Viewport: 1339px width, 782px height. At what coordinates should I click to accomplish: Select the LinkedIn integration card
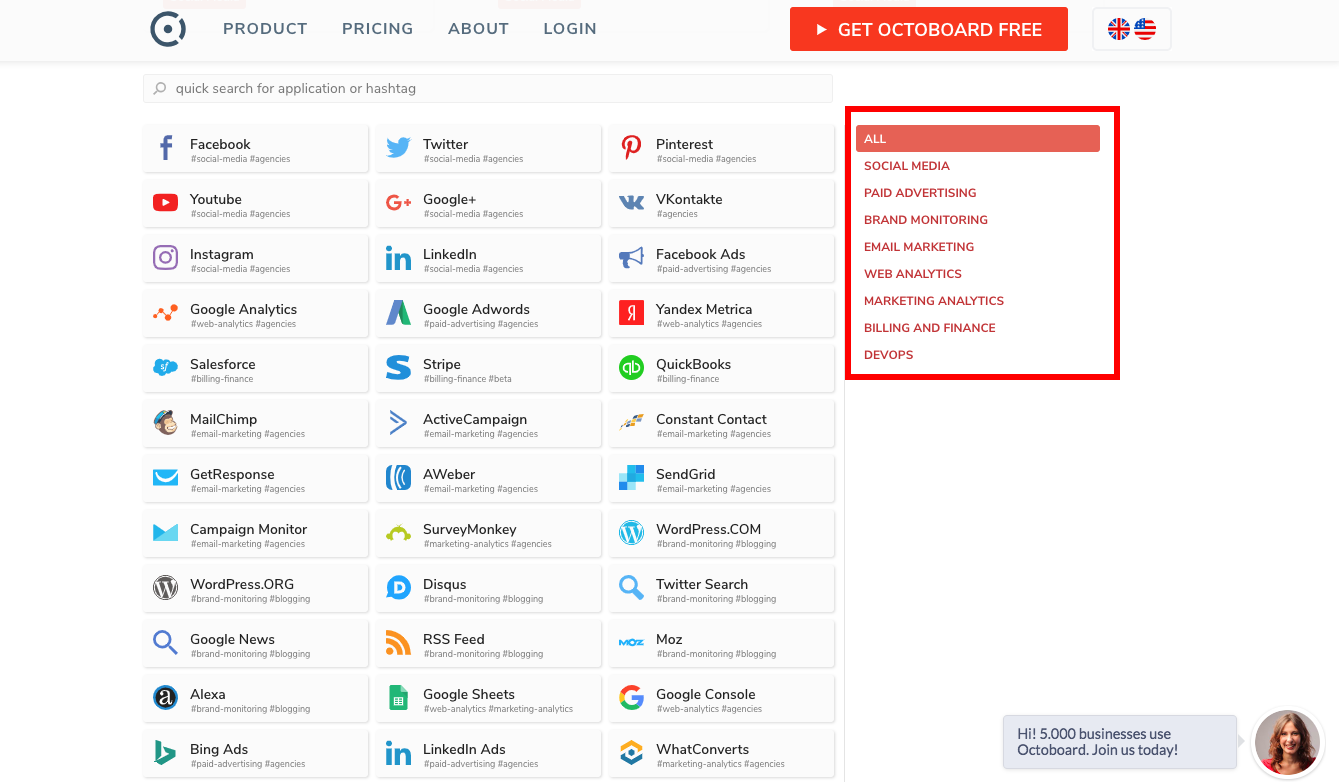(489, 259)
